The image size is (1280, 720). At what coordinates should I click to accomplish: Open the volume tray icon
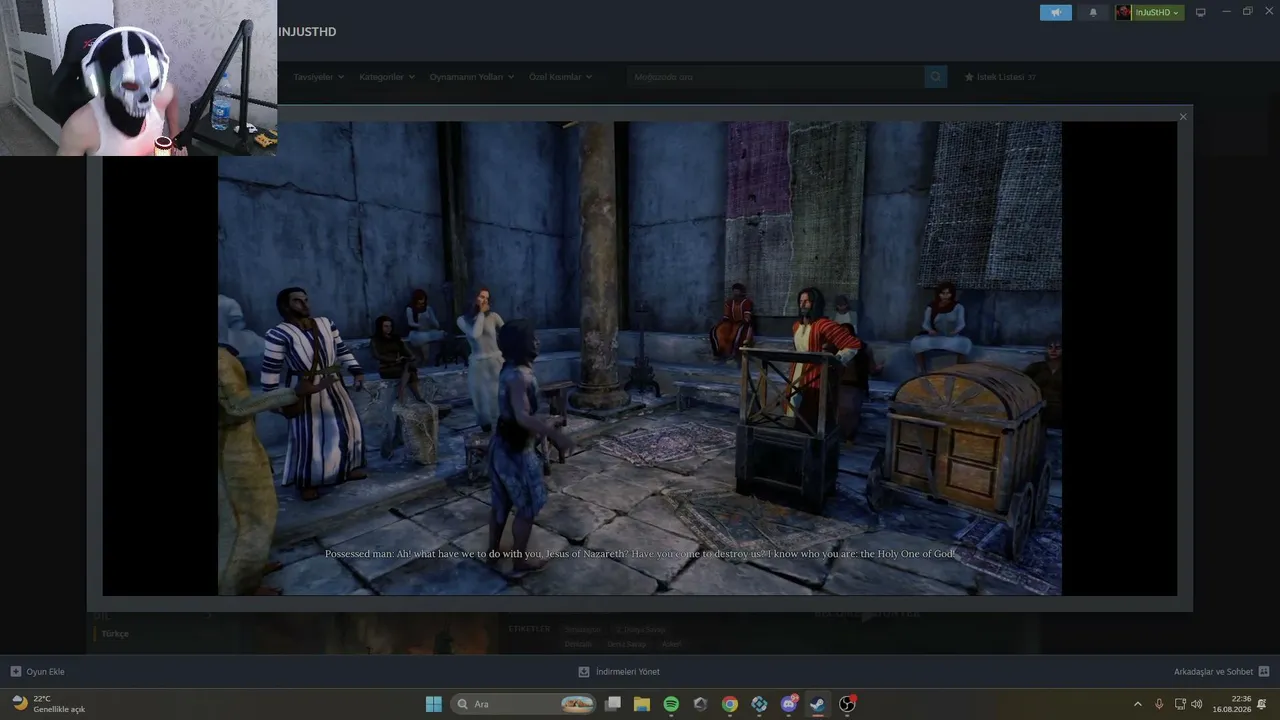pos(1197,704)
